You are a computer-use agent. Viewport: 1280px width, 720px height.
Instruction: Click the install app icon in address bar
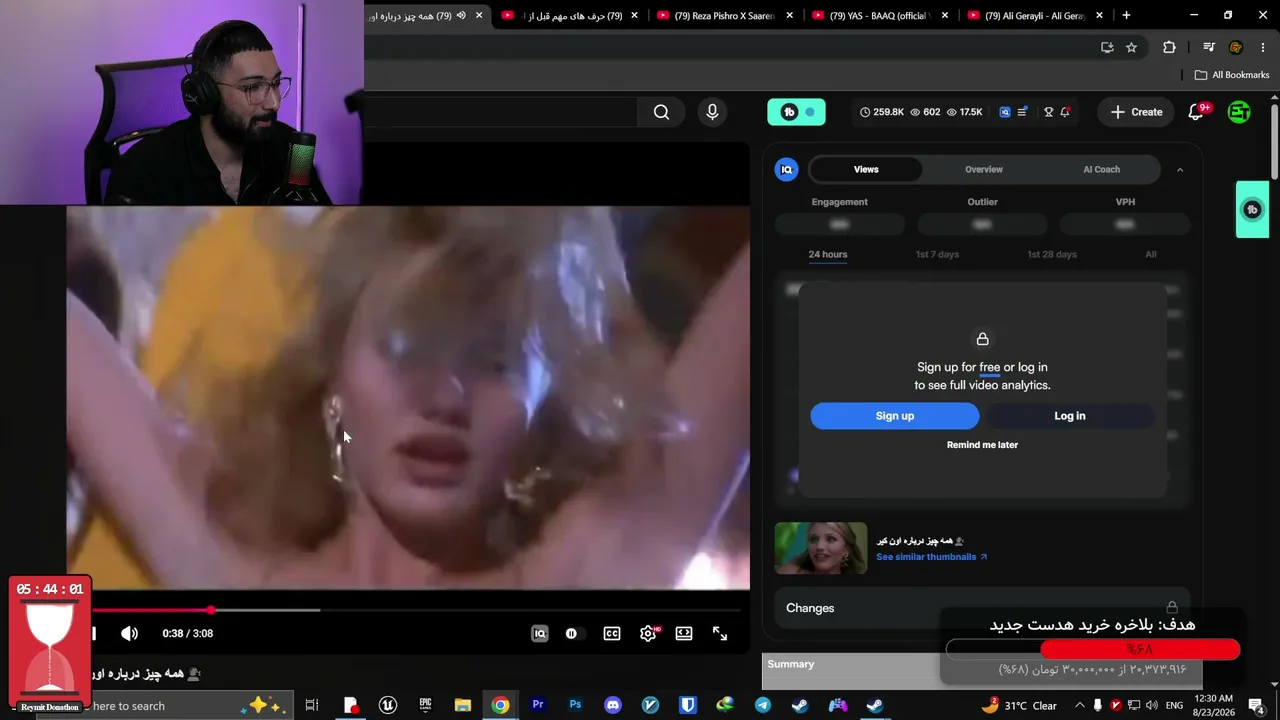(1107, 47)
